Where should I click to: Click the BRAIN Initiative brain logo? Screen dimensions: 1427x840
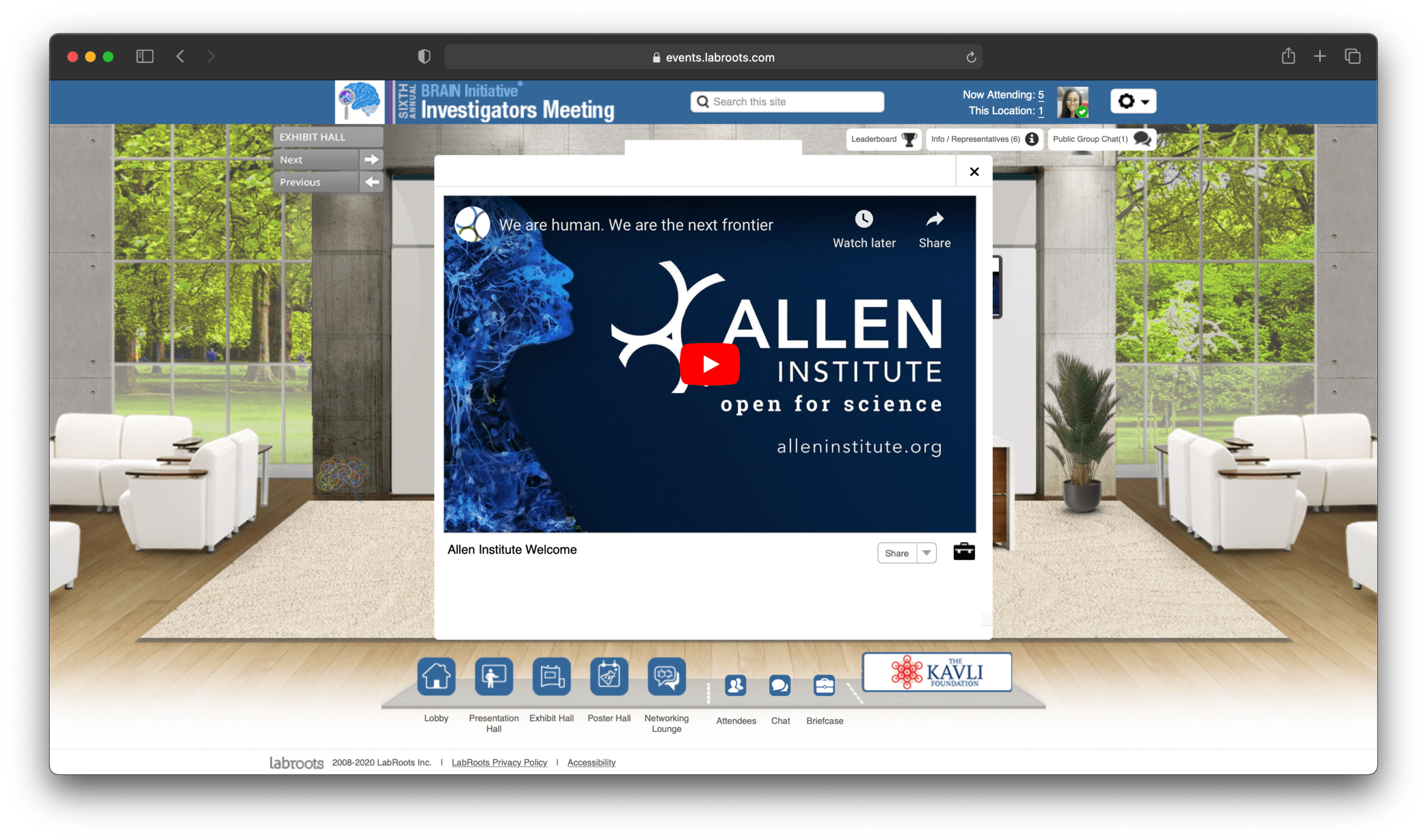[x=360, y=102]
